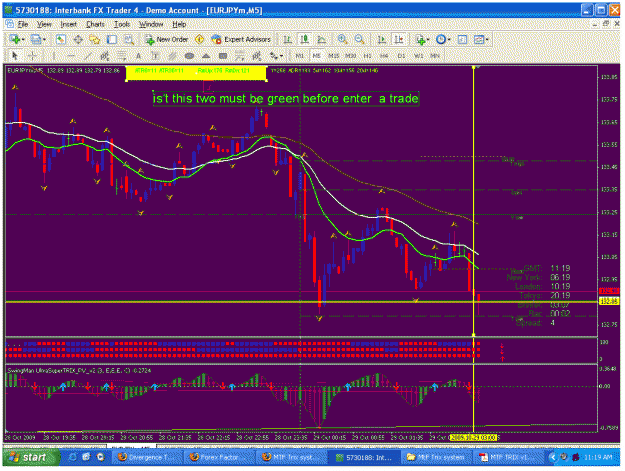Open the Window menu
The width and height of the screenshot is (625, 471).
[151, 24]
